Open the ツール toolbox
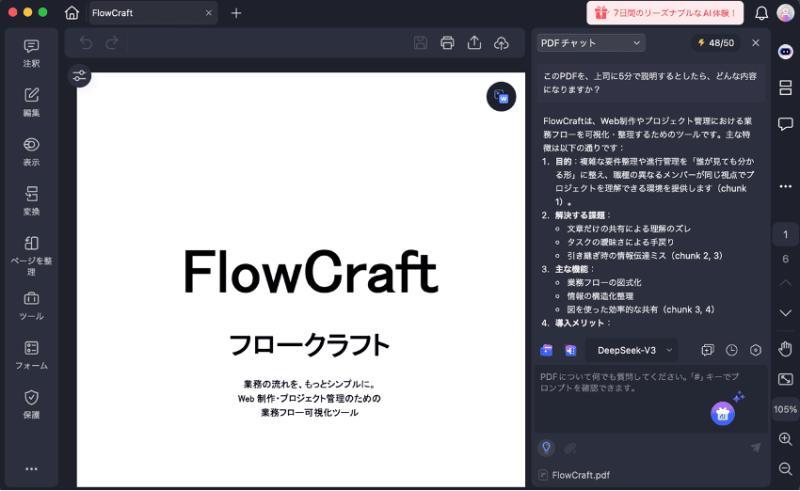 31,306
